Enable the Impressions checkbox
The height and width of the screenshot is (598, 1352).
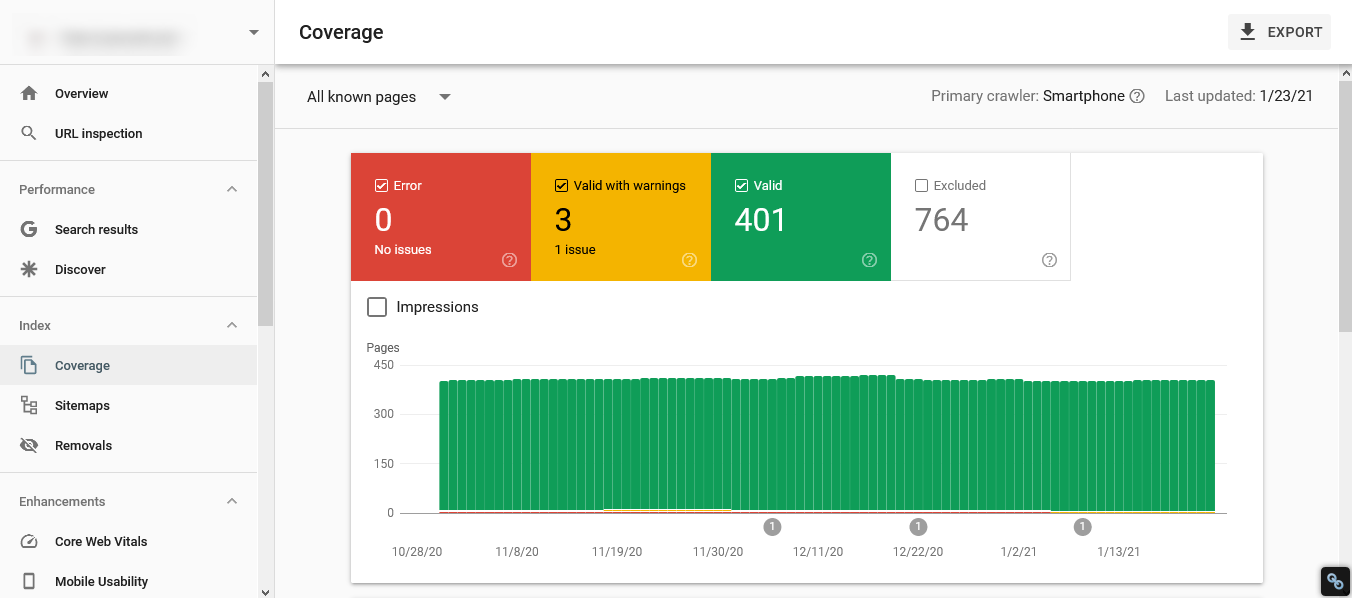click(x=377, y=307)
